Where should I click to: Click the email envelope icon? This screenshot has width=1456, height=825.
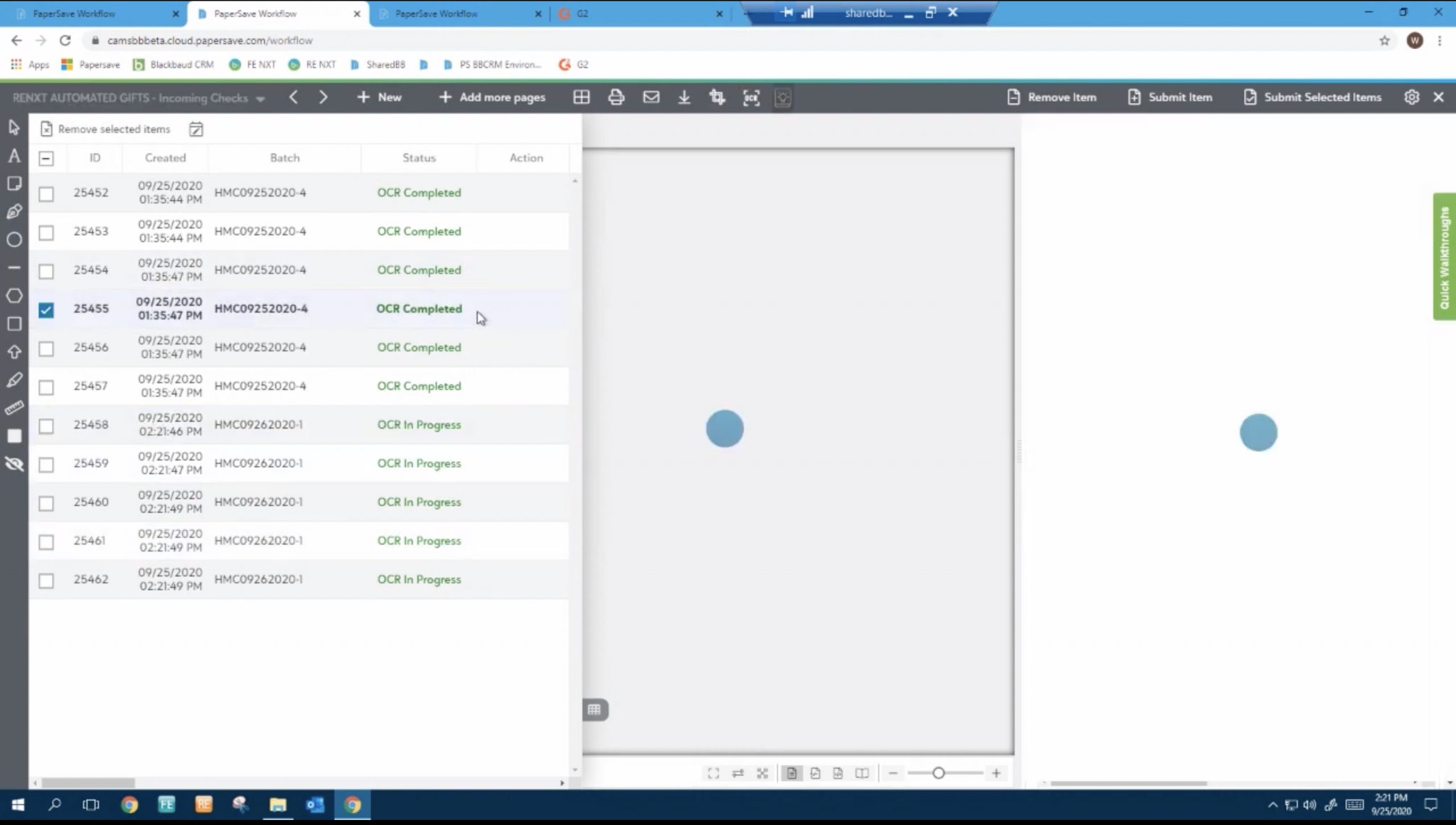(651, 97)
